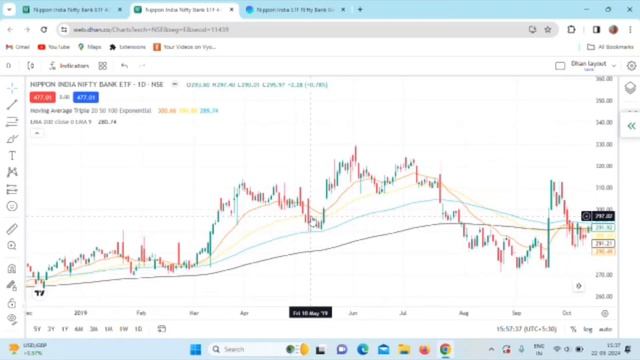Set the chart range to 1Y

pyautogui.click(x=65, y=329)
